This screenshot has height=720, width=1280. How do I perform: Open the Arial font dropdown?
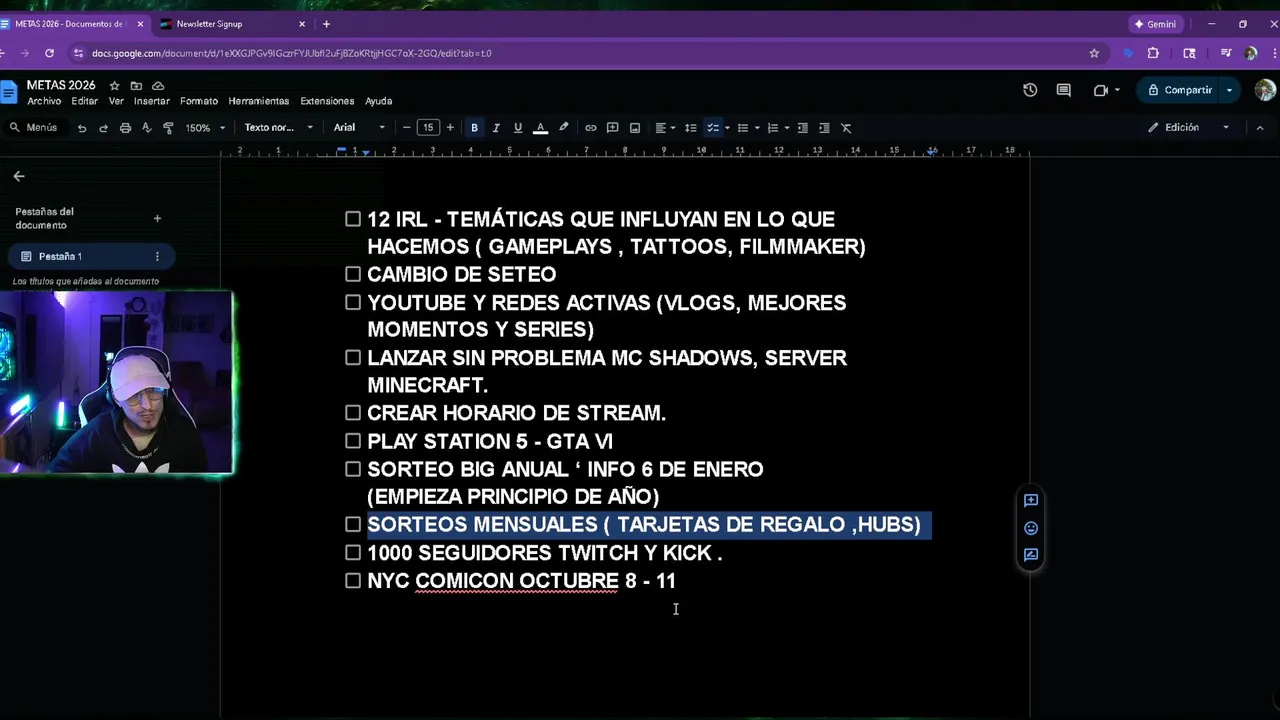click(x=359, y=128)
